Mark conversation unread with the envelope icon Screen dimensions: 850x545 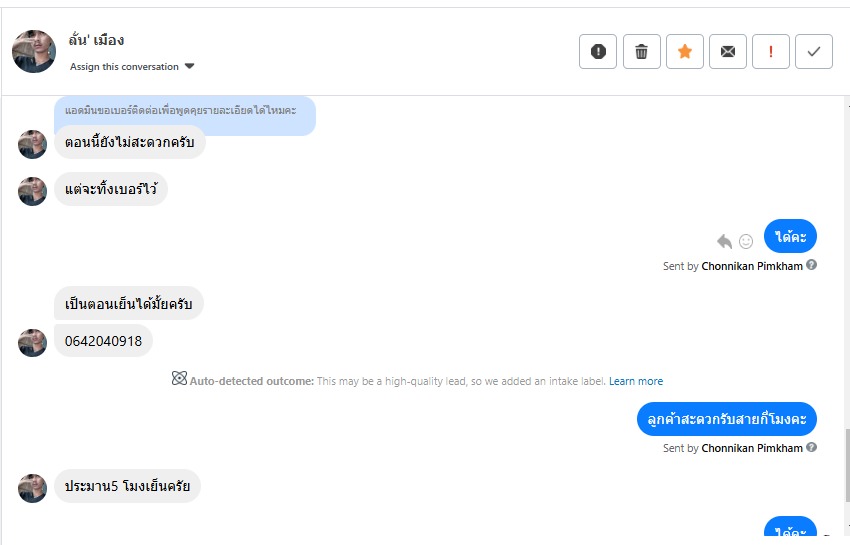(x=728, y=52)
